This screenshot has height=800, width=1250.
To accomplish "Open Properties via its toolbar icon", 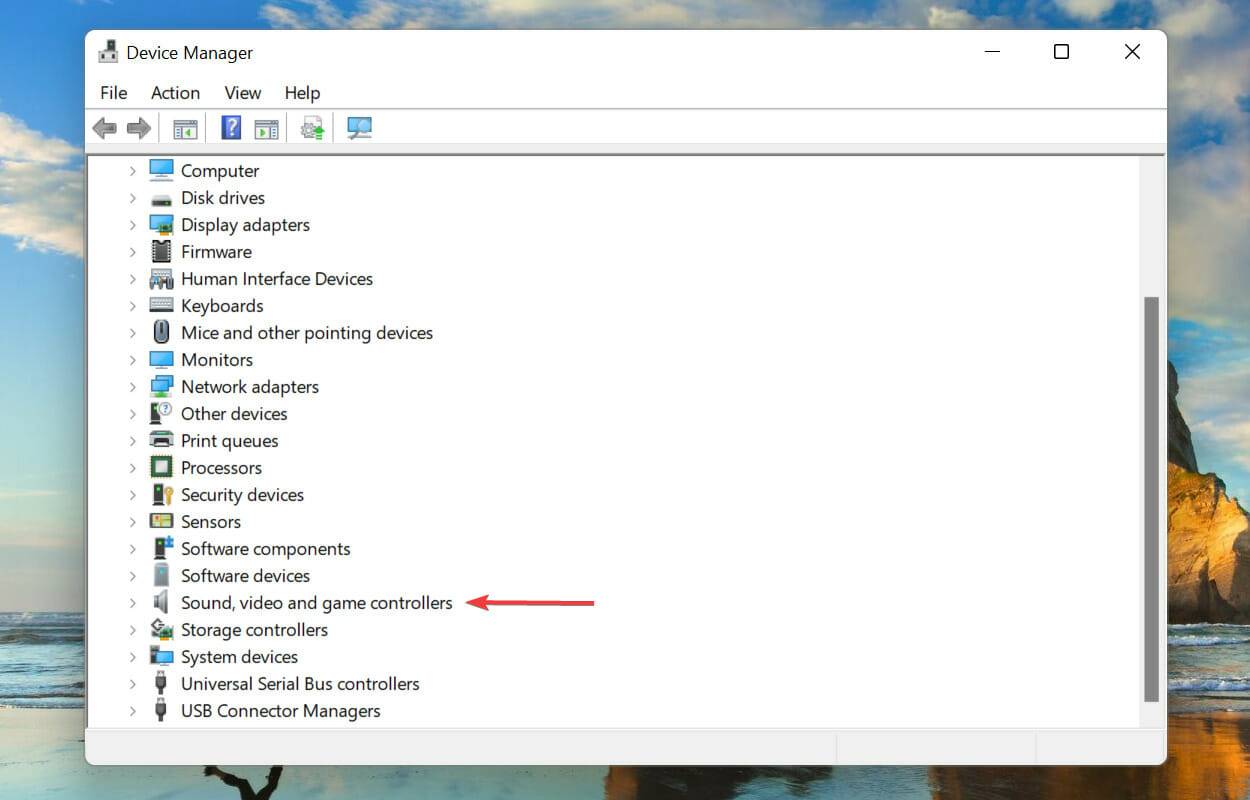I will [266, 127].
